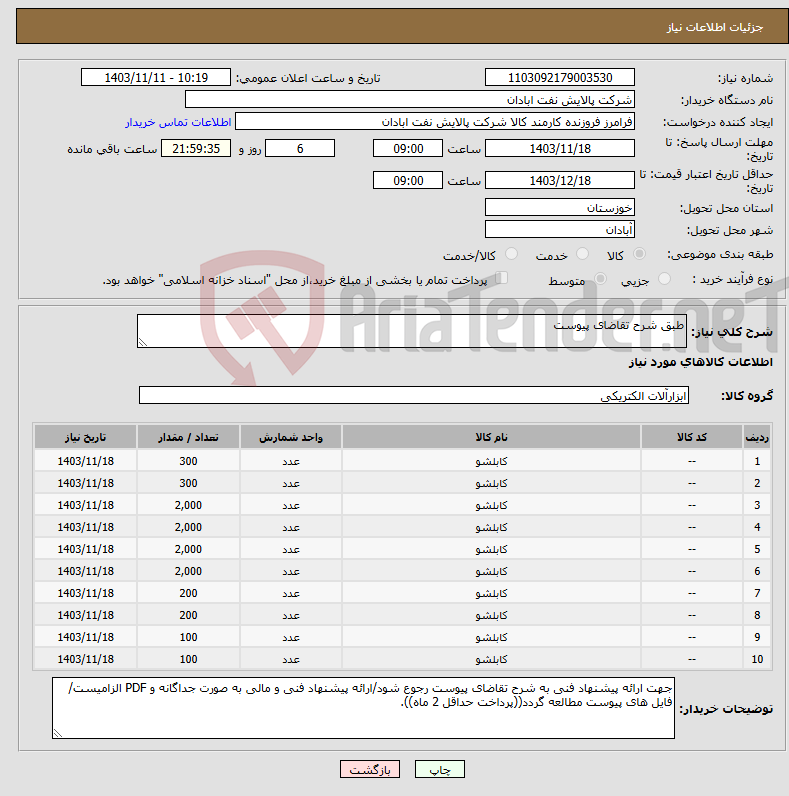Click the چاپ print button
789x796 pixels.
[x=440, y=769]
